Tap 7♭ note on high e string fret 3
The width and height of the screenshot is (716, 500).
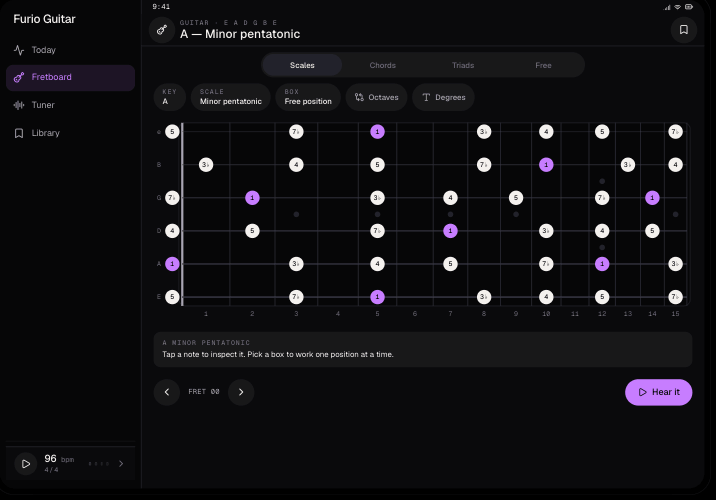(x=296, y=132)
